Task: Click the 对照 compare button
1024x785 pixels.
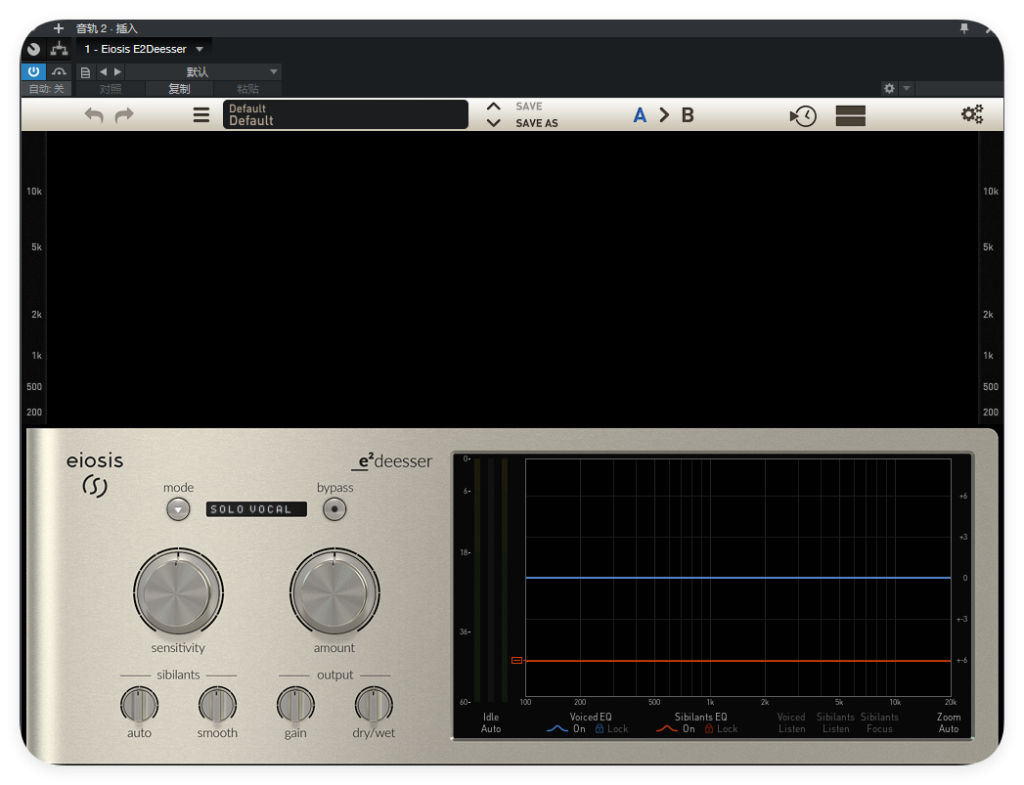Action: 110,89
